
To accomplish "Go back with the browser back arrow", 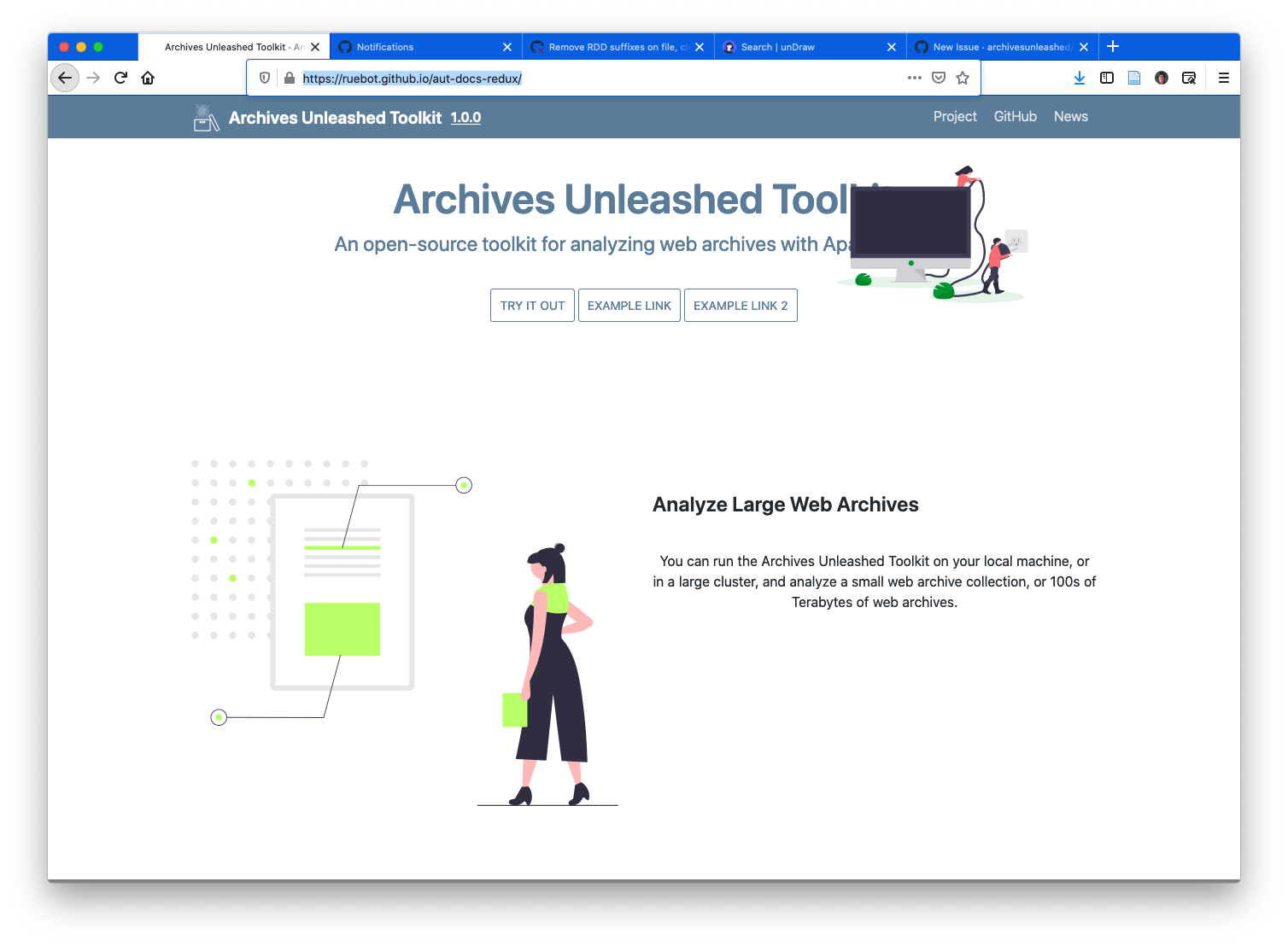I will point(65,78).
